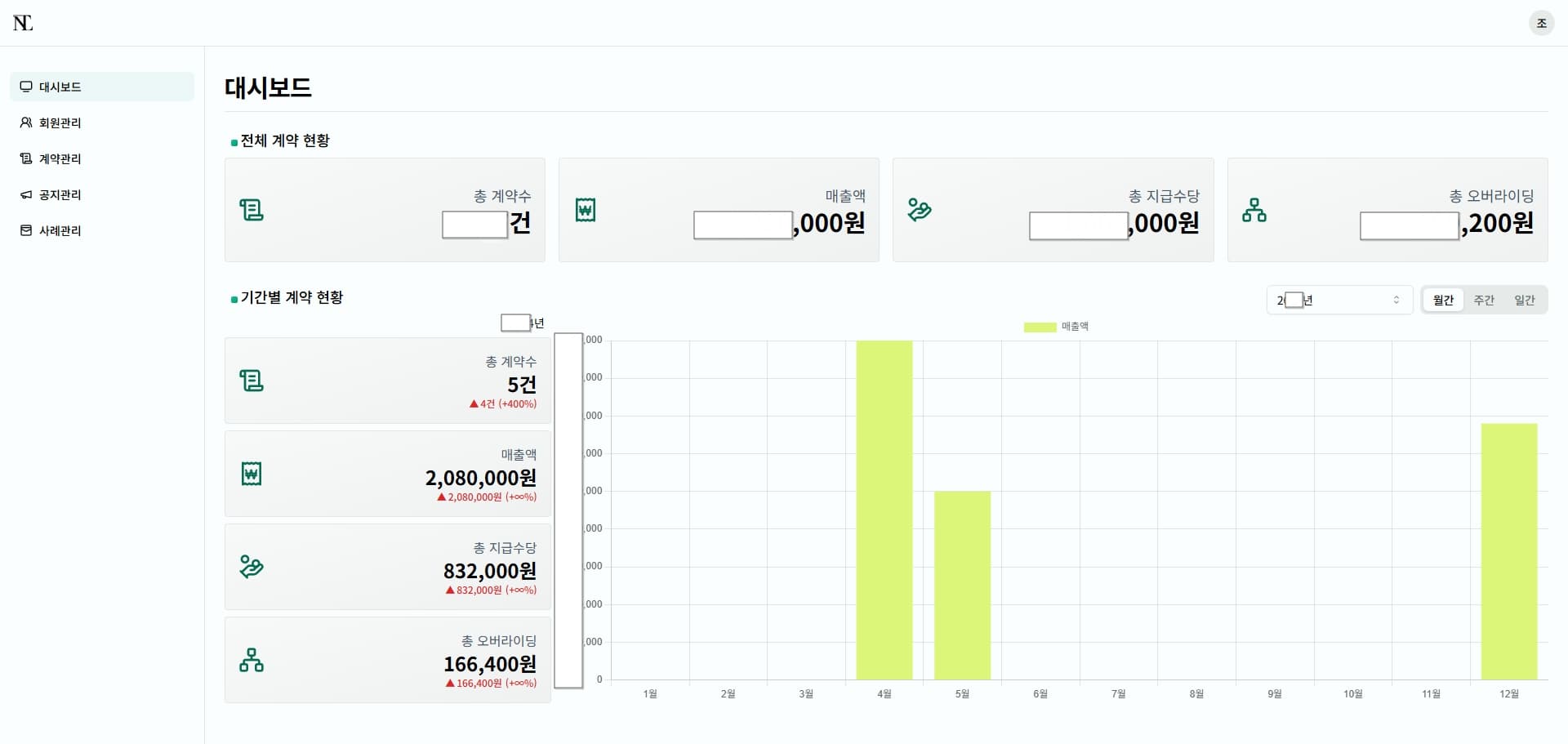Go to 공지관리 page
The width and height of the screenshot is (1568, 744).
pos(60,194)
